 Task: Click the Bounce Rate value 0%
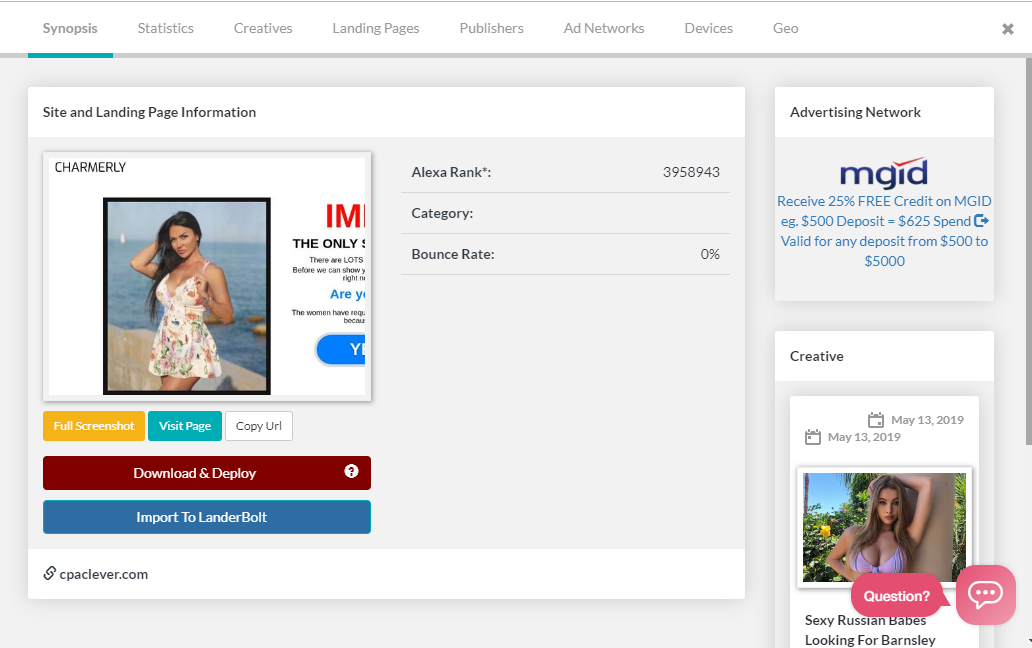(x=710, y=255)
